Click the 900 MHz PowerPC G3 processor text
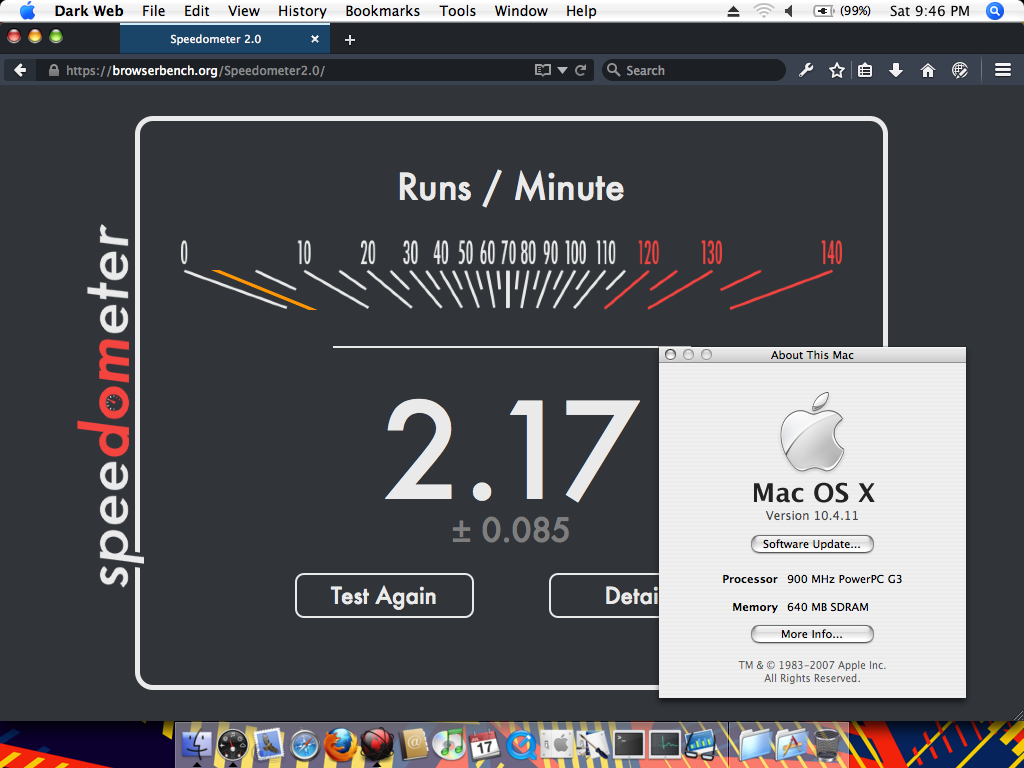Image resolution: width=1024 pixels, height=768 pixels. tap(844, 579)
